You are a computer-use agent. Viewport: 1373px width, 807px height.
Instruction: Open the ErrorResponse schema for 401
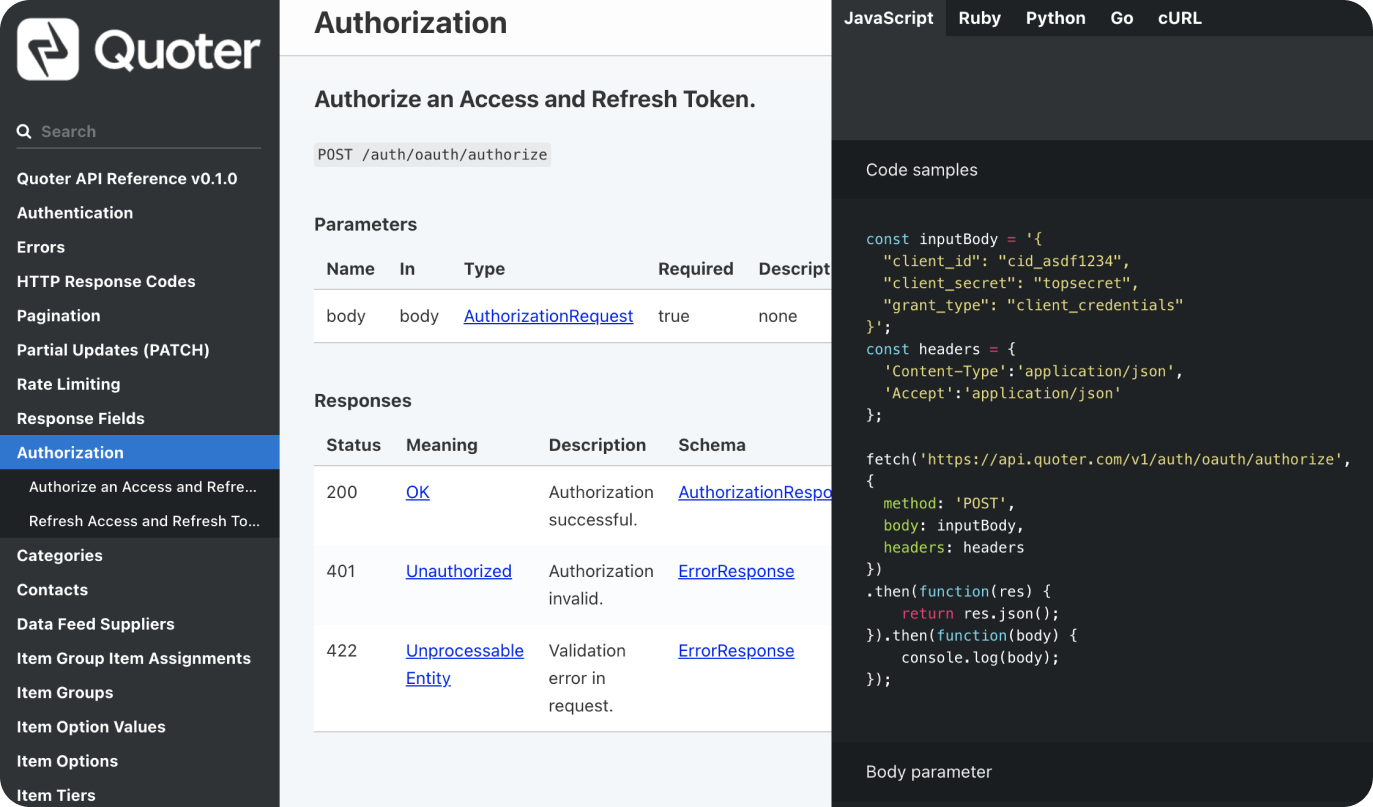coord(736,571)
